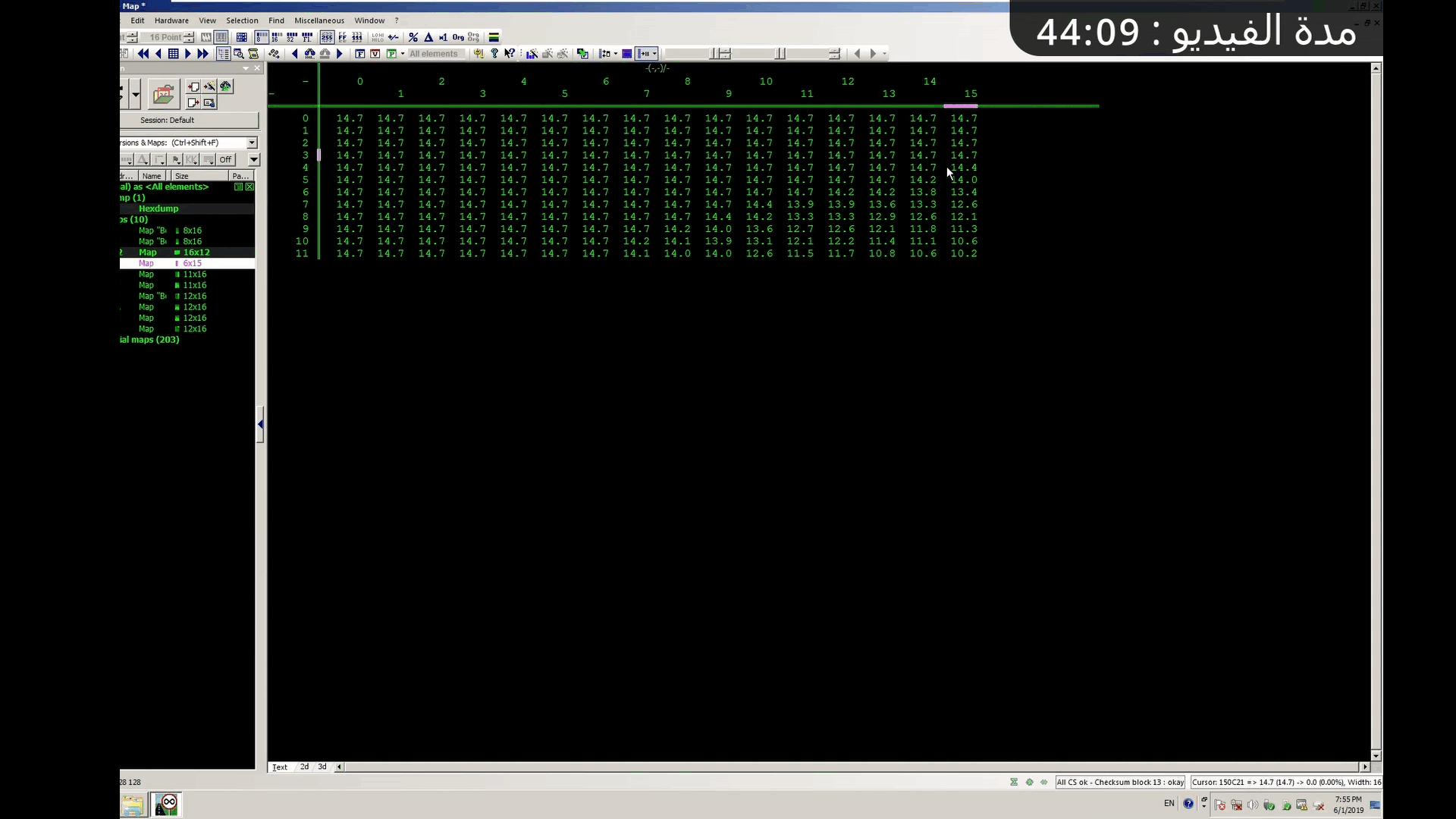This screenshot has width=1456, height=819.
Task: Expand the filter bar options arrow
Action: [x=254, y=160]
